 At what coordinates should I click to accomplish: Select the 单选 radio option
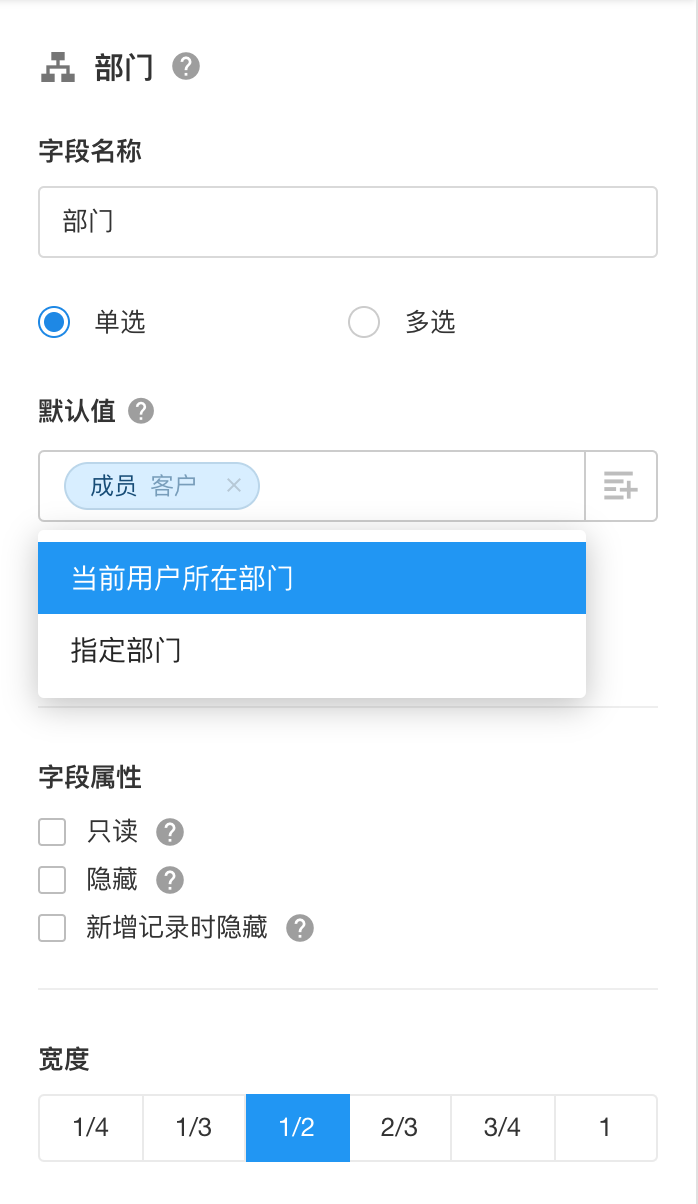coord(54,322)
